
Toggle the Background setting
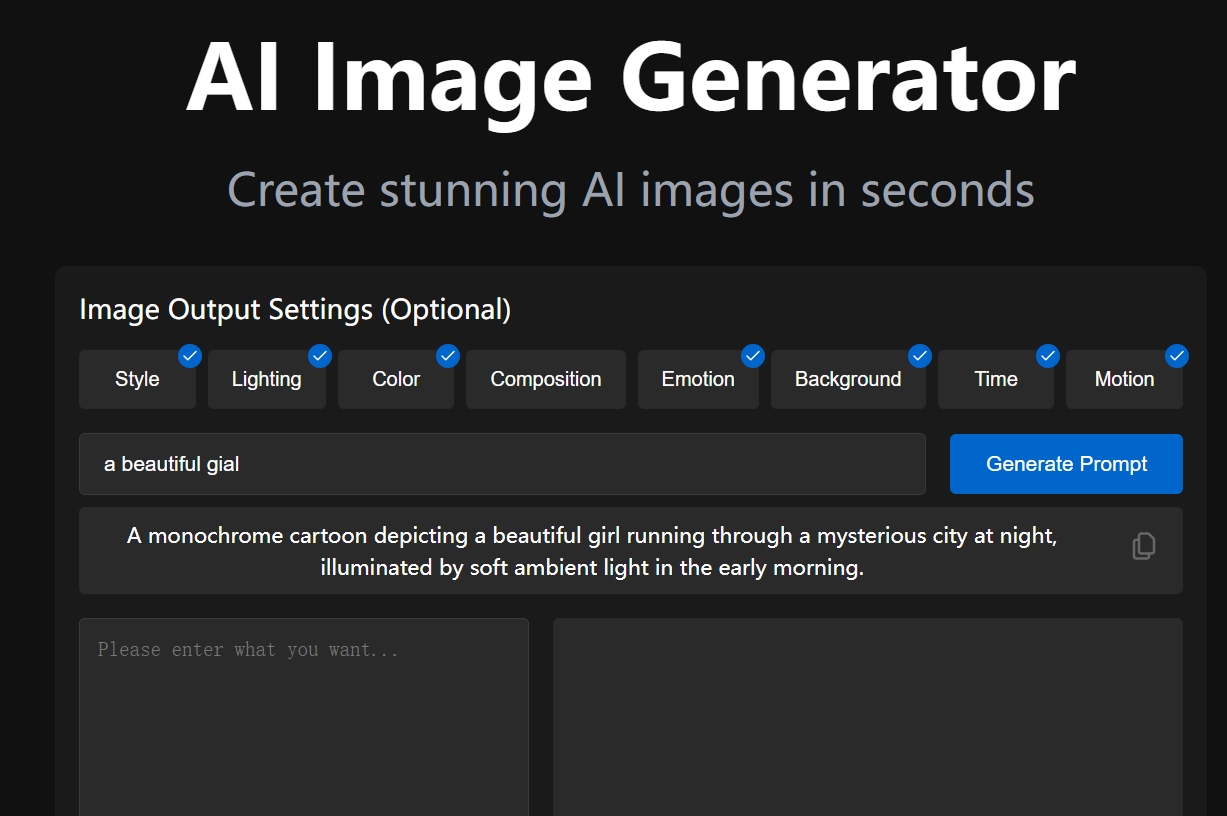click(x=848, y=379)
